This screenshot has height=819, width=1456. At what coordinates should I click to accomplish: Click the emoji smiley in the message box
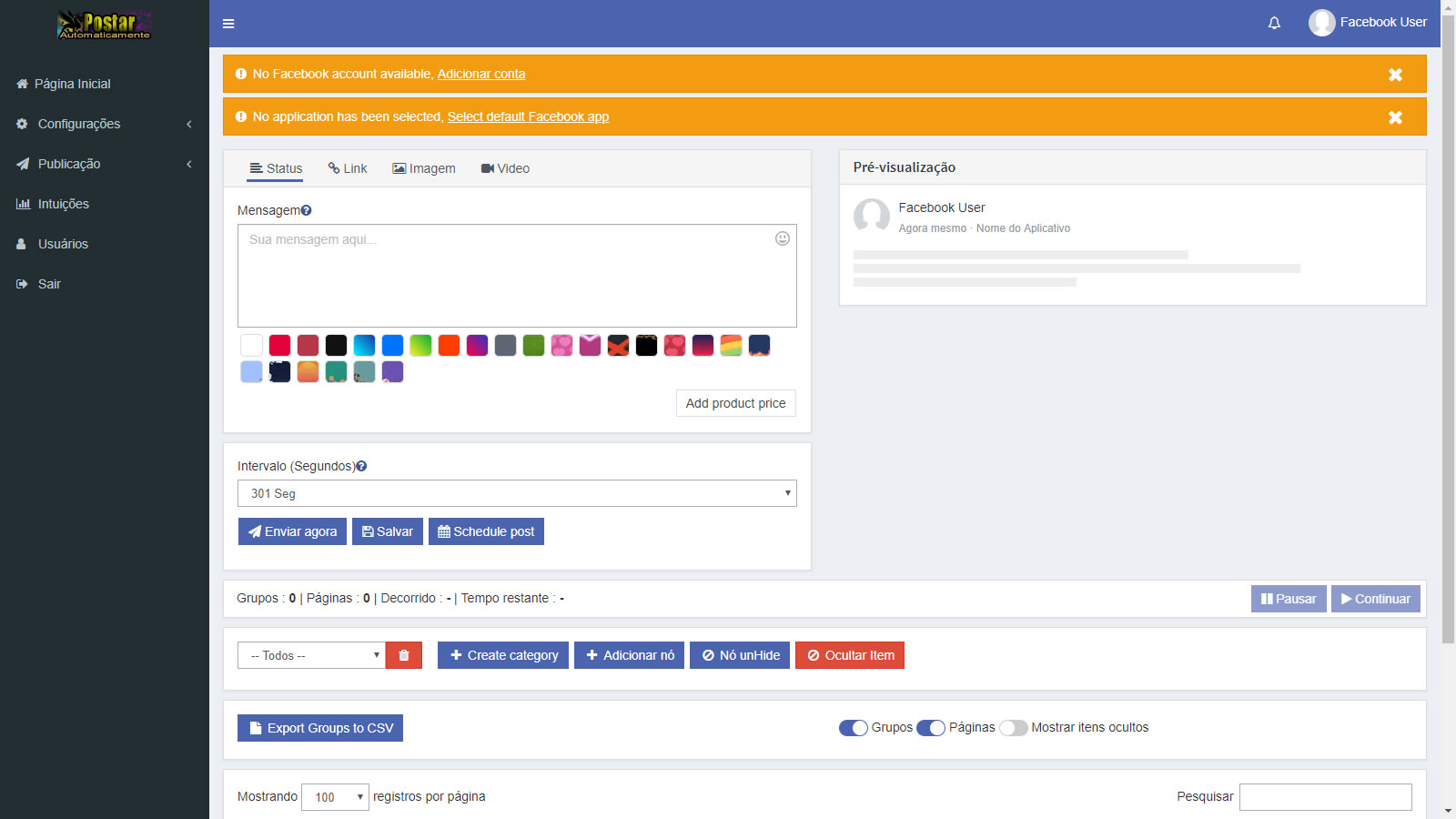781,238
